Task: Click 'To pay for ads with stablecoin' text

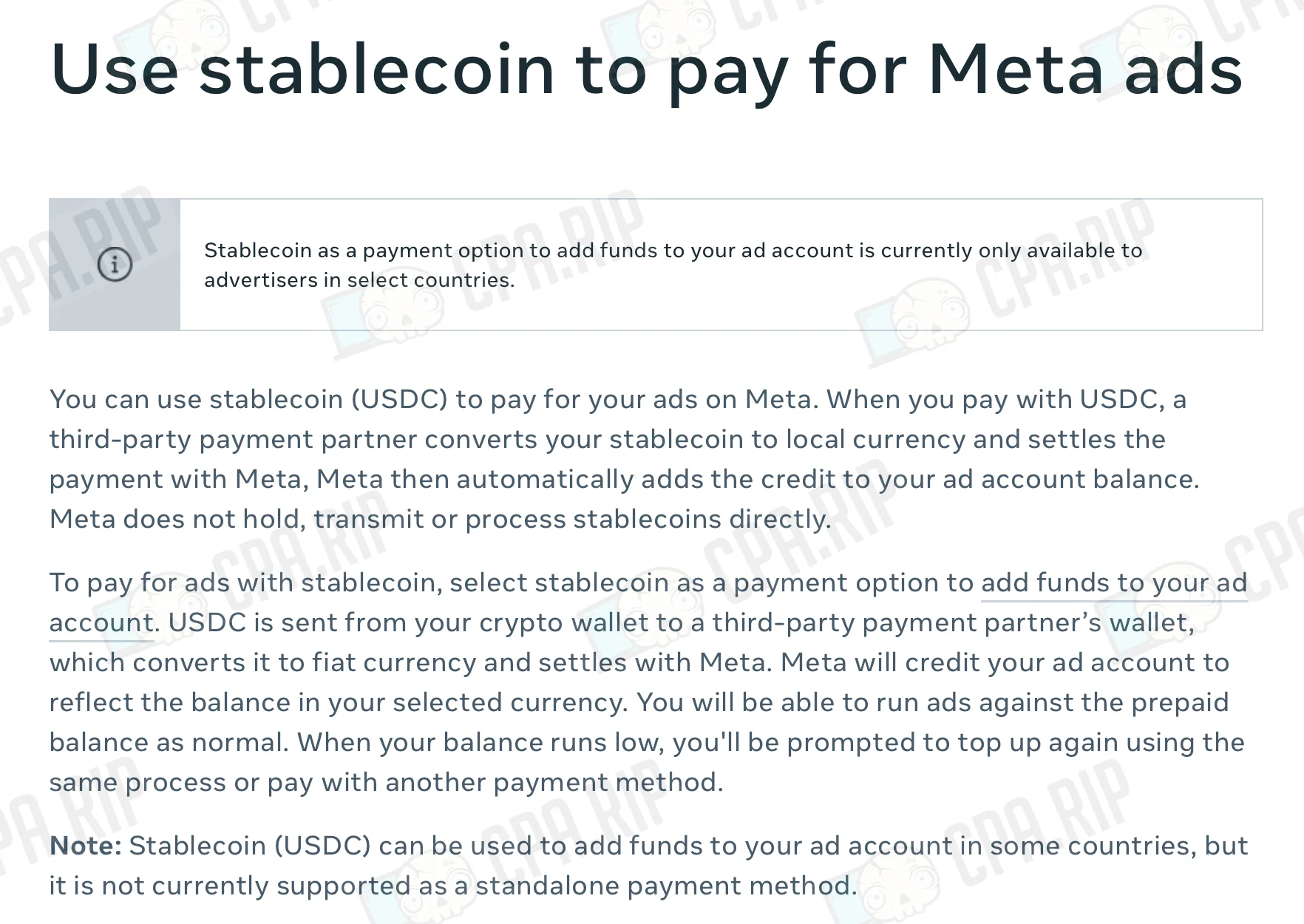Action: pos(245,582)
